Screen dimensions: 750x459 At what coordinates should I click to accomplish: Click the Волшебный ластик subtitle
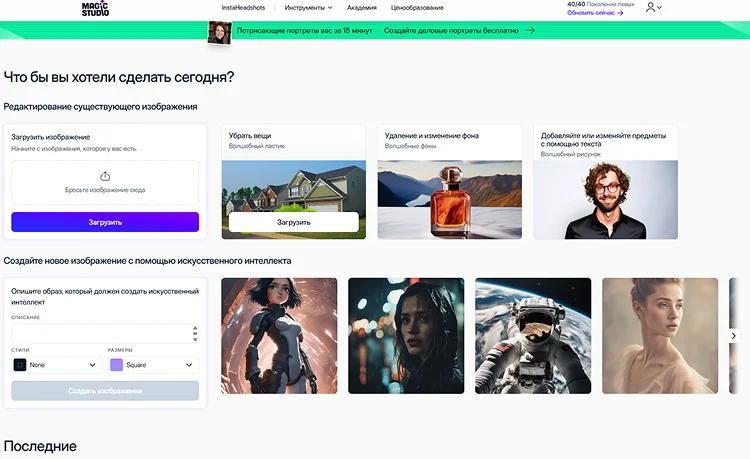[x=256, y=146]
